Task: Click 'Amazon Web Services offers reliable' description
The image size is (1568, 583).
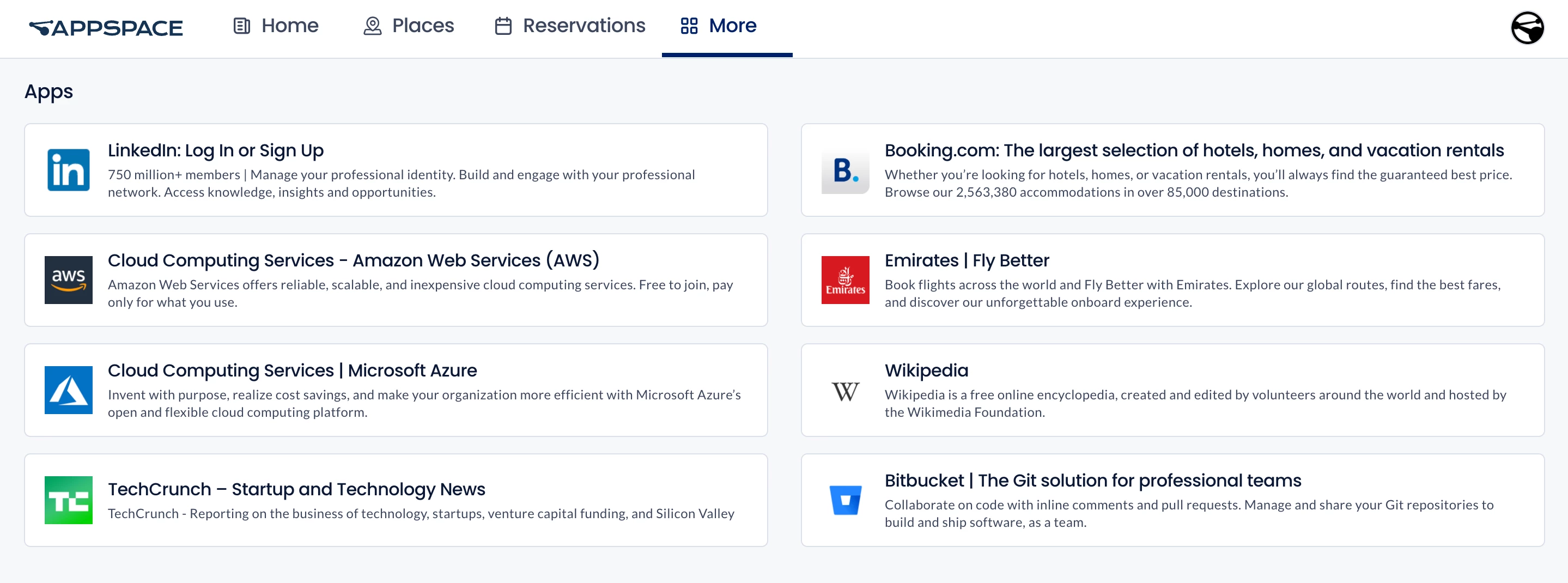Action: (x=420, y=293)
